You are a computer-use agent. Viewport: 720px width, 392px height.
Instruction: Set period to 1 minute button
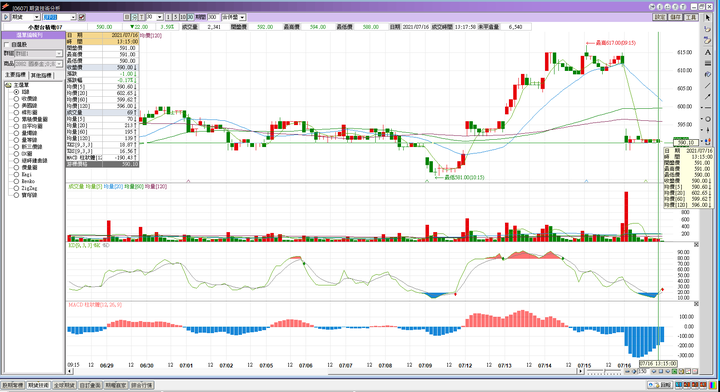(x=168, y=17)
